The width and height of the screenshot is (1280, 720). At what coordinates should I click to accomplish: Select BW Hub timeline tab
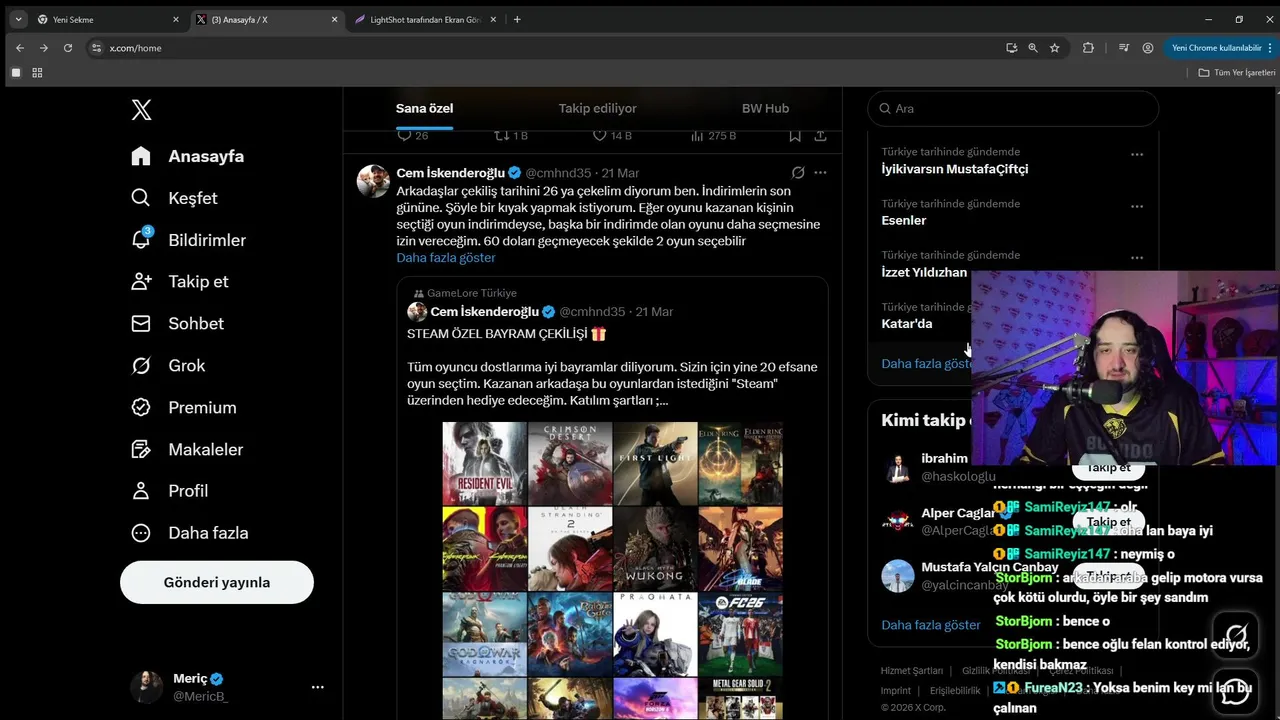[x=765, y=108]
